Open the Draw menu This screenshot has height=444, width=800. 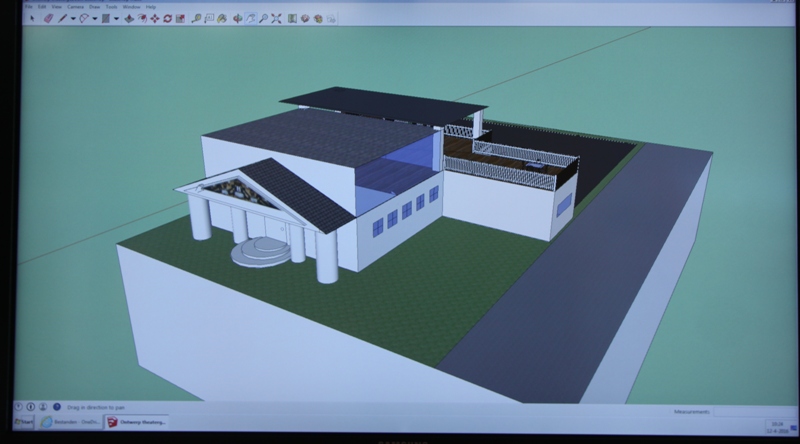(x=94, y=7)
